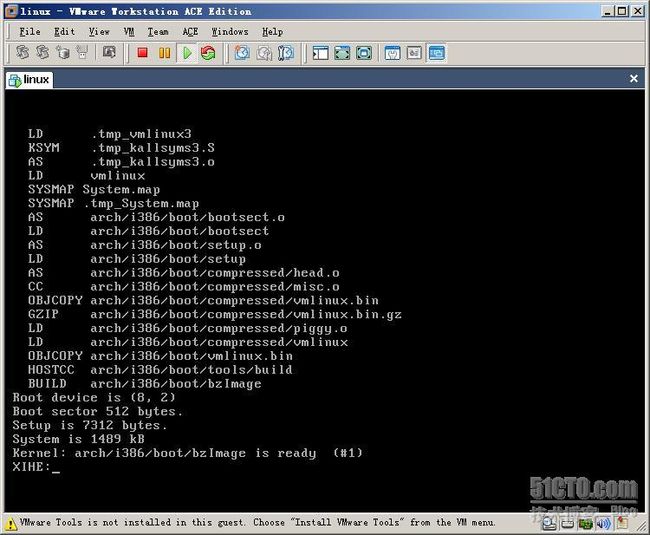The width and height of the screenshot is (650, 535).
Task: Click the "LD vmlinux" line
Action: [x=86, y=176]
